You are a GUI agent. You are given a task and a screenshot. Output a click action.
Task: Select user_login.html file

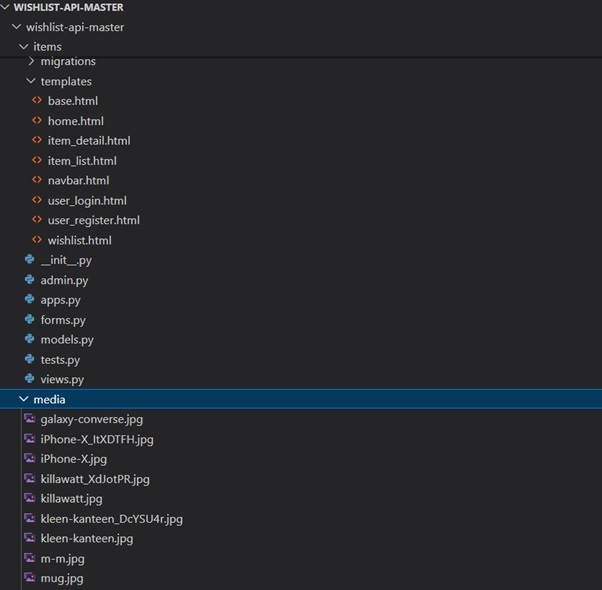coord(86,201)
